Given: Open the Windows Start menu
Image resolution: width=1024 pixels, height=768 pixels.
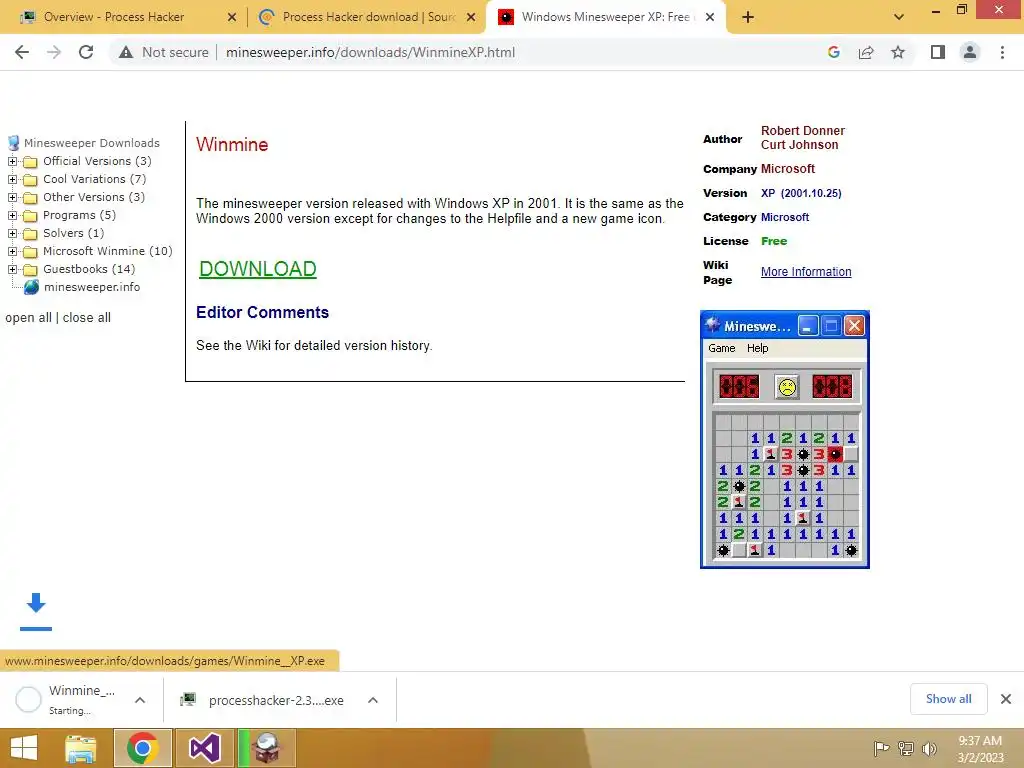Looking at the screenshot, I should [x=25, y=748].
